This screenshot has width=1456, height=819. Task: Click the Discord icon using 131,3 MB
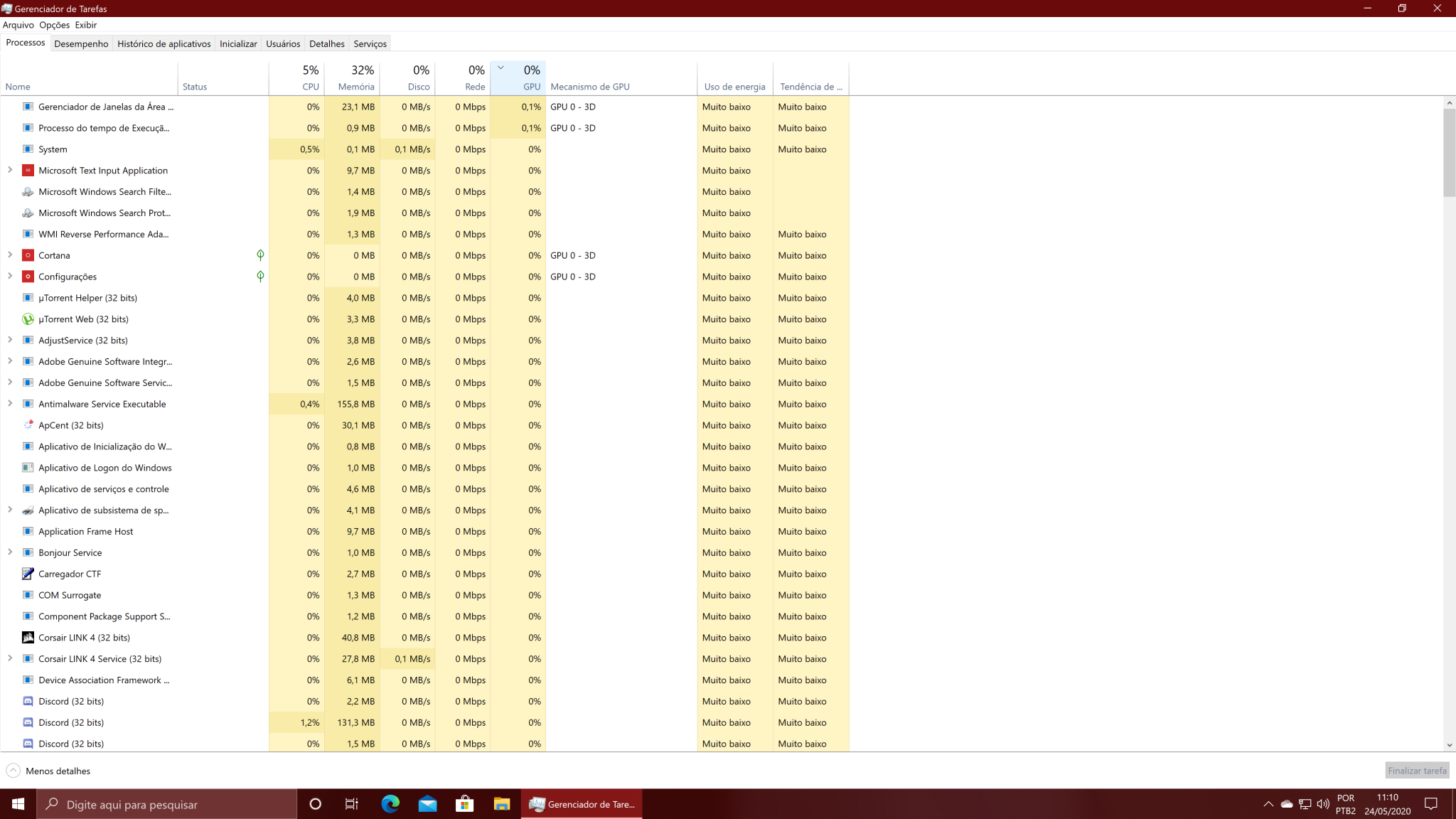pos(28,722)
